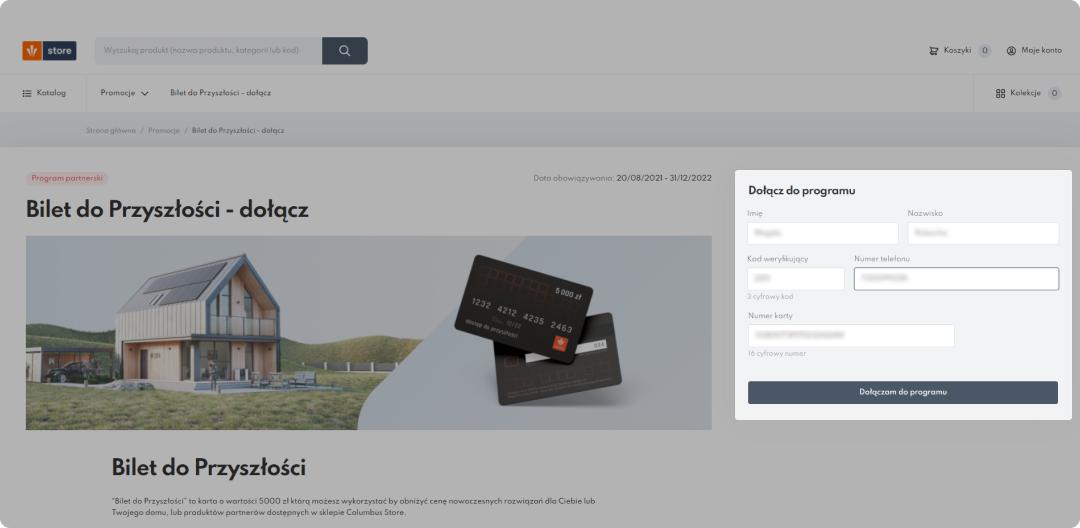
Task: Click the Columbus store logo
Action: tap(50, 51)
